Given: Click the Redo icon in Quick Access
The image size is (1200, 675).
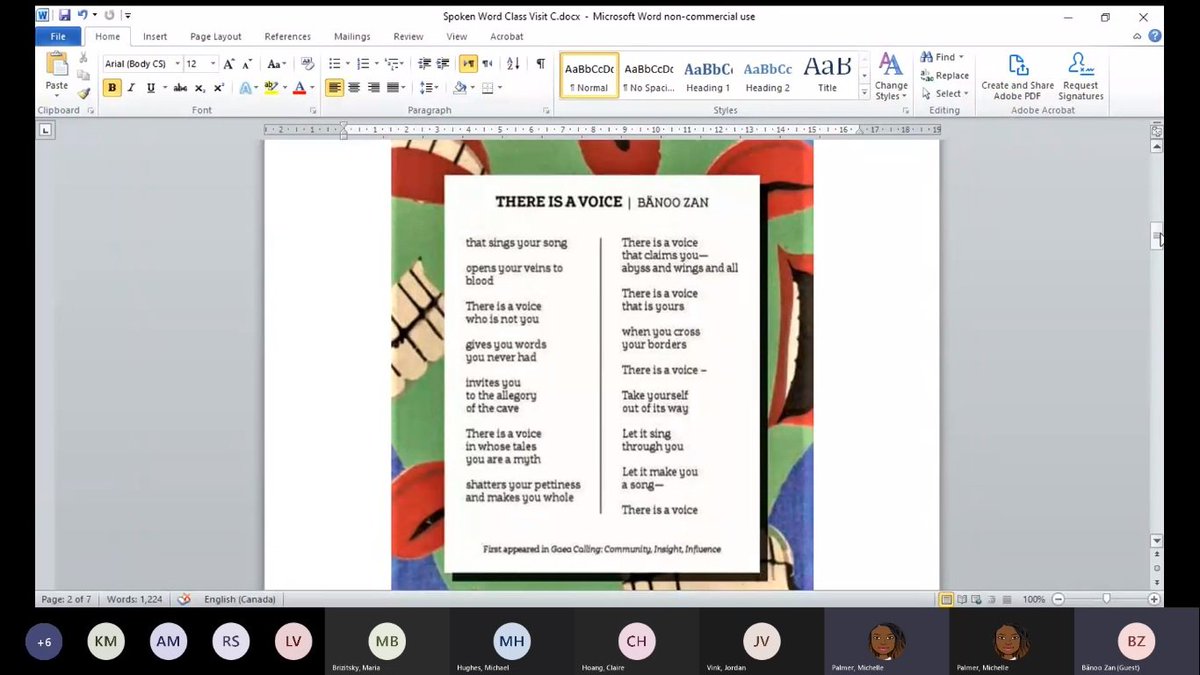Looking at the screenshot, I should pos(109,15).
